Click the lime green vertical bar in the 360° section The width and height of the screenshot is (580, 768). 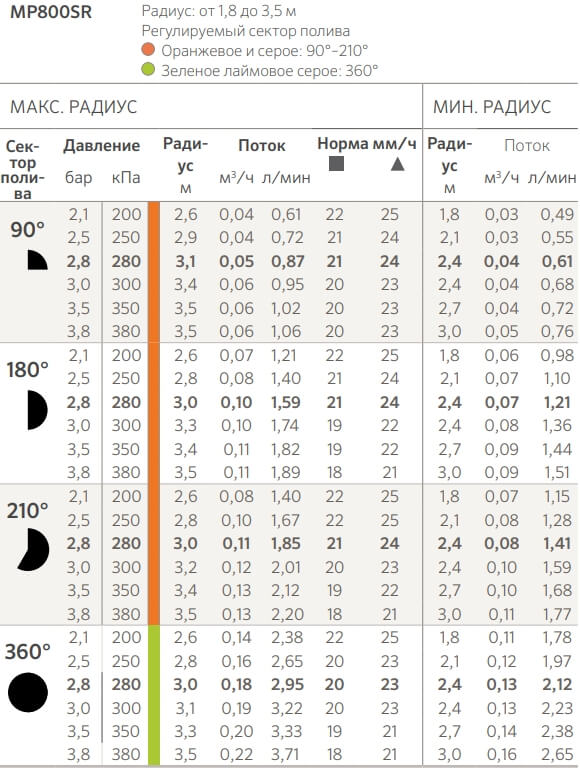pyautogui.click(x=154, y=695)
